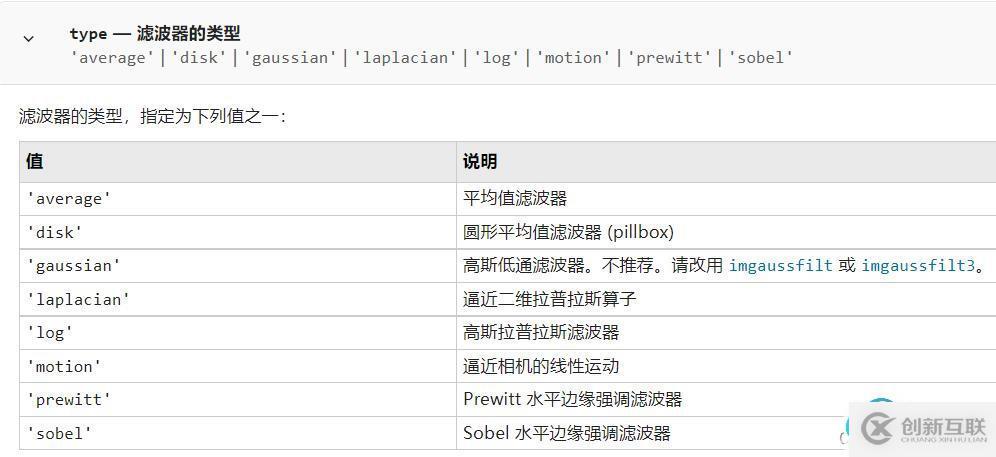Select the 'laplacian' value cell

tap(238, 299)
